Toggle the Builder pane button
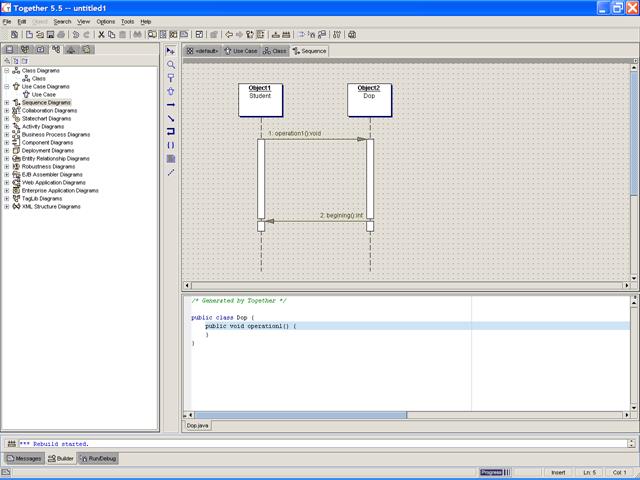The width and height of the screenshot is (640, 480). (x=61, y=458)
